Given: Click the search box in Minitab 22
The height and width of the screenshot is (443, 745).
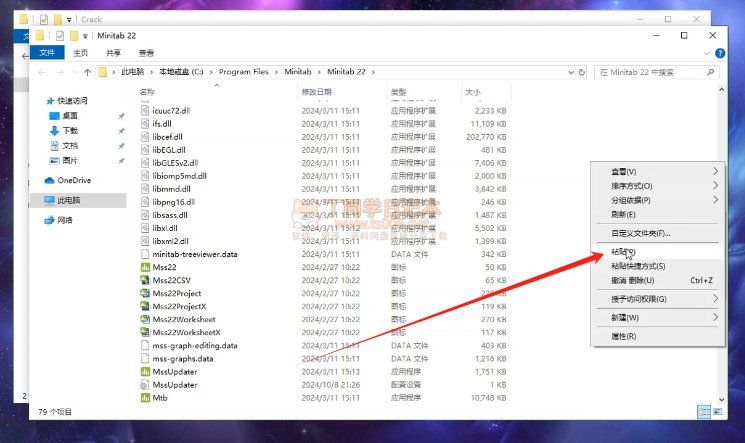Looking at the screenshot, I should pos(656,72).
